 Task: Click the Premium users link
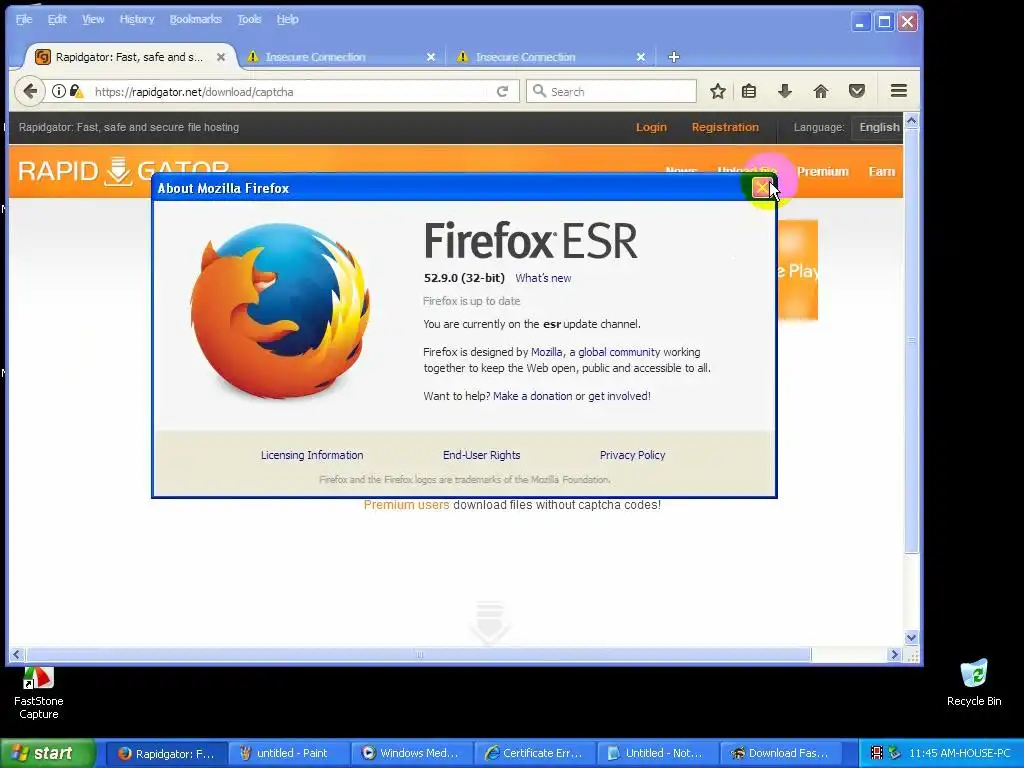tap(406, 505)
